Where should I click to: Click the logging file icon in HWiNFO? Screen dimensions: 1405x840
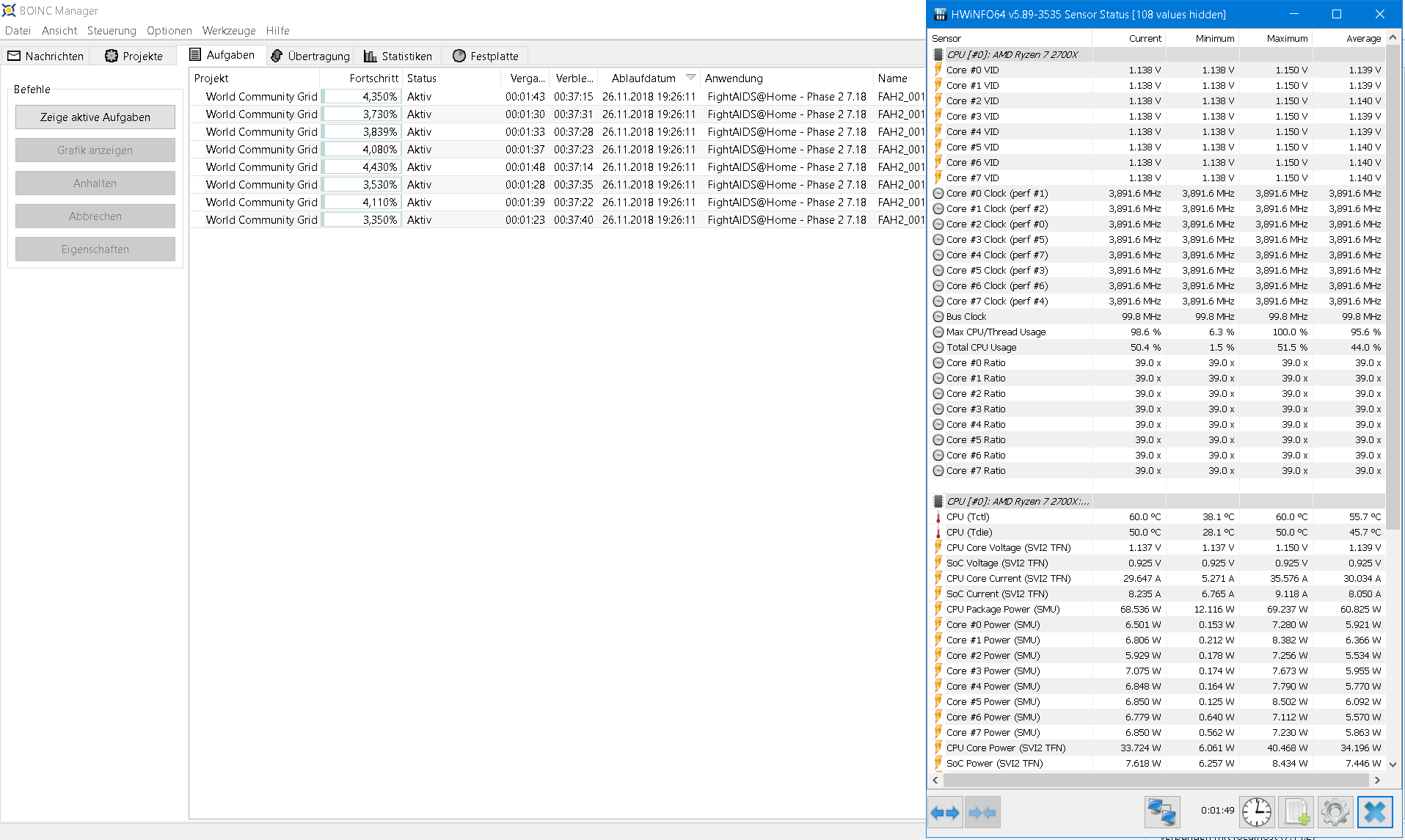(1296, 812)
